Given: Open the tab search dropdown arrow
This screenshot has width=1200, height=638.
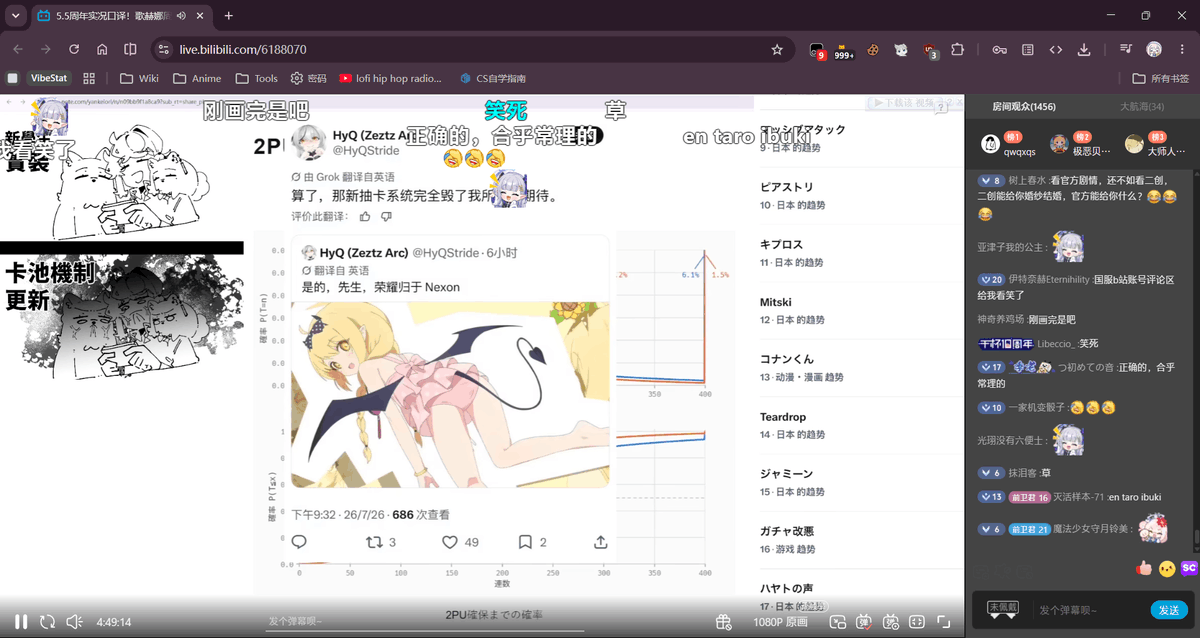Looking at the screenshot, I should coord(15,16).
